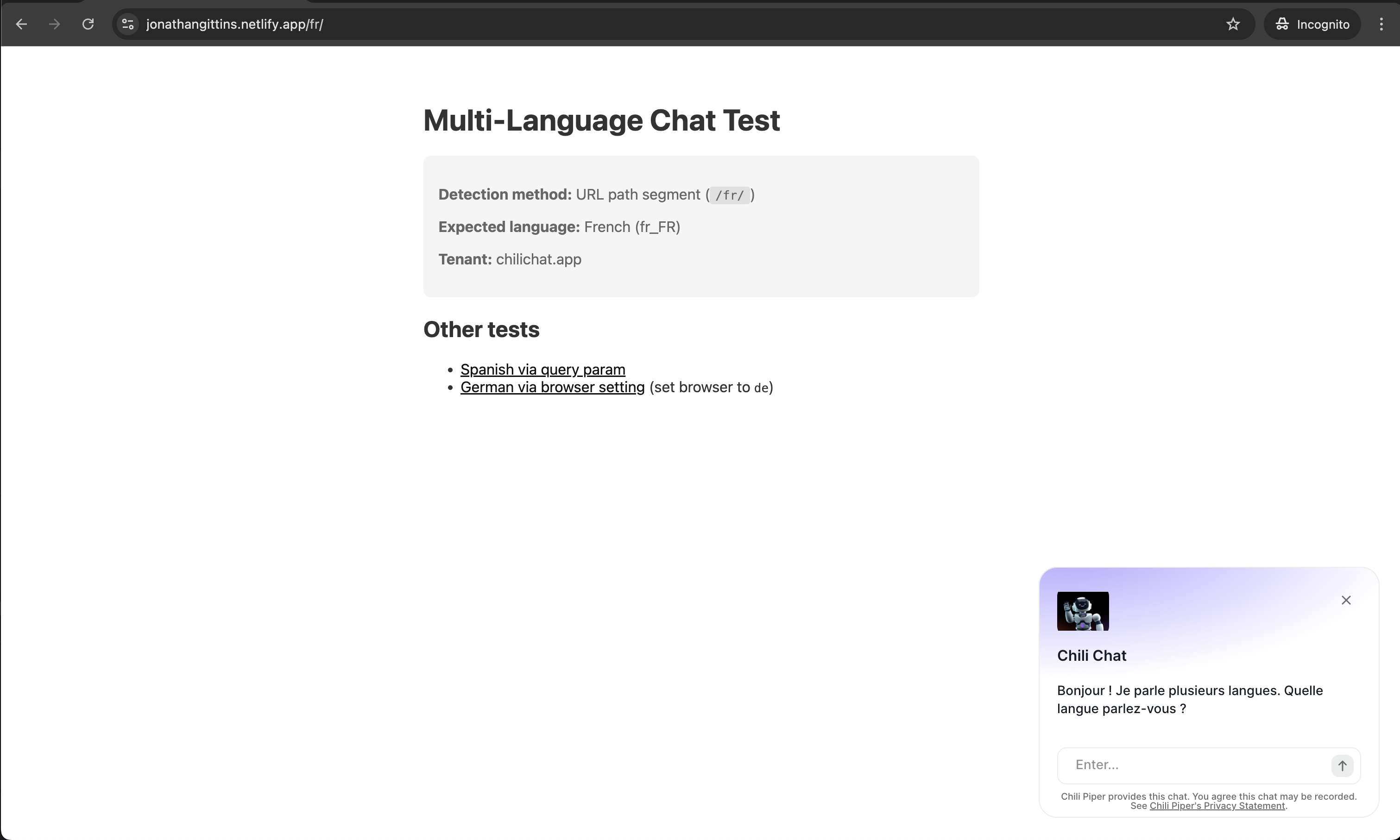The width and height of the screenshot is (1400, 840).
Task: Open Chili Piper's Privacy Statement
Action: [x=1216, y=806]
